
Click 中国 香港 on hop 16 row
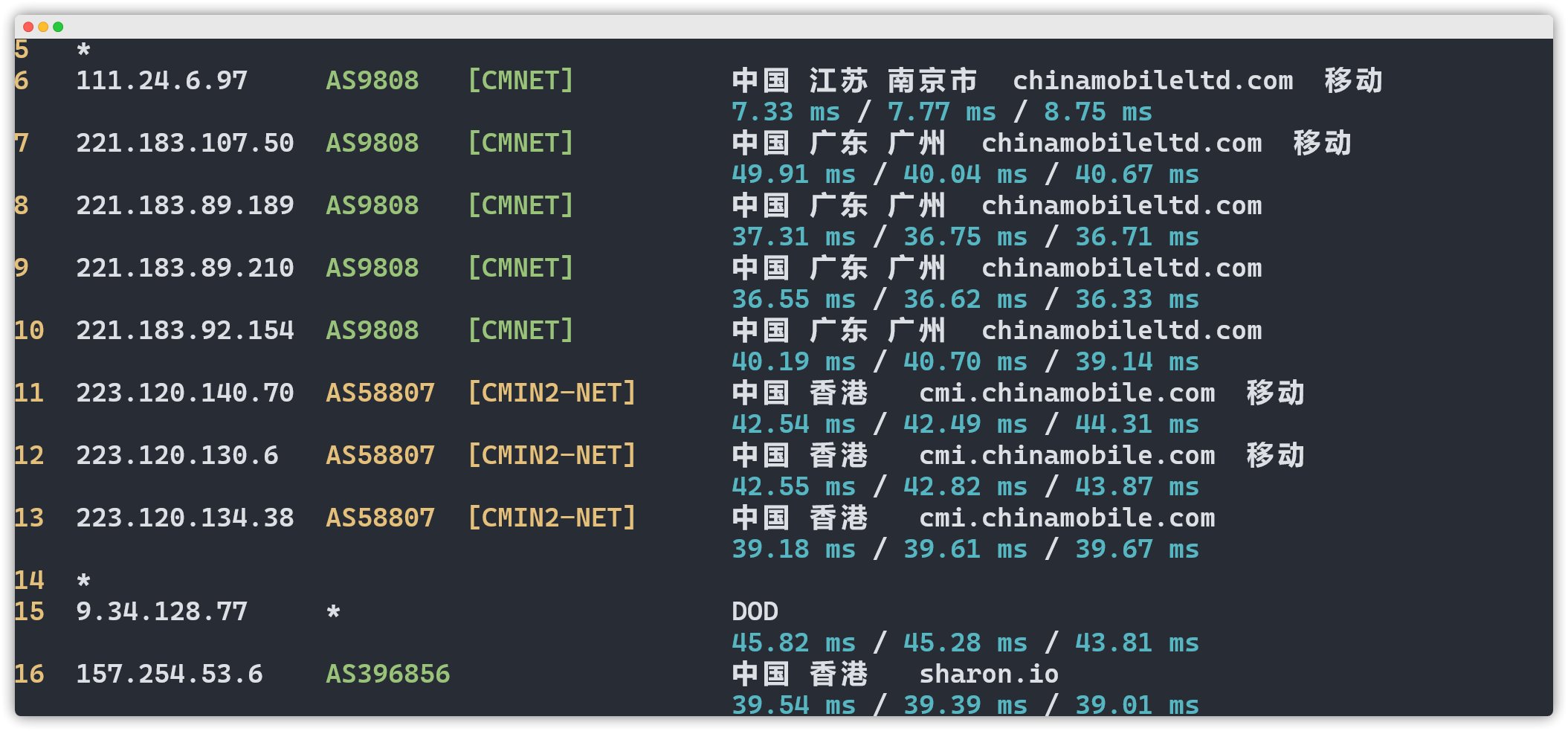point(800,674)
